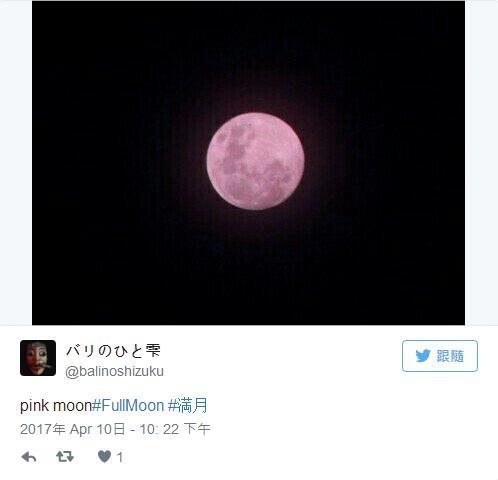498x480 pixels.
Task: Retweet the pink moon tweet
Action: pyautogui.click(x=65, y=456)
